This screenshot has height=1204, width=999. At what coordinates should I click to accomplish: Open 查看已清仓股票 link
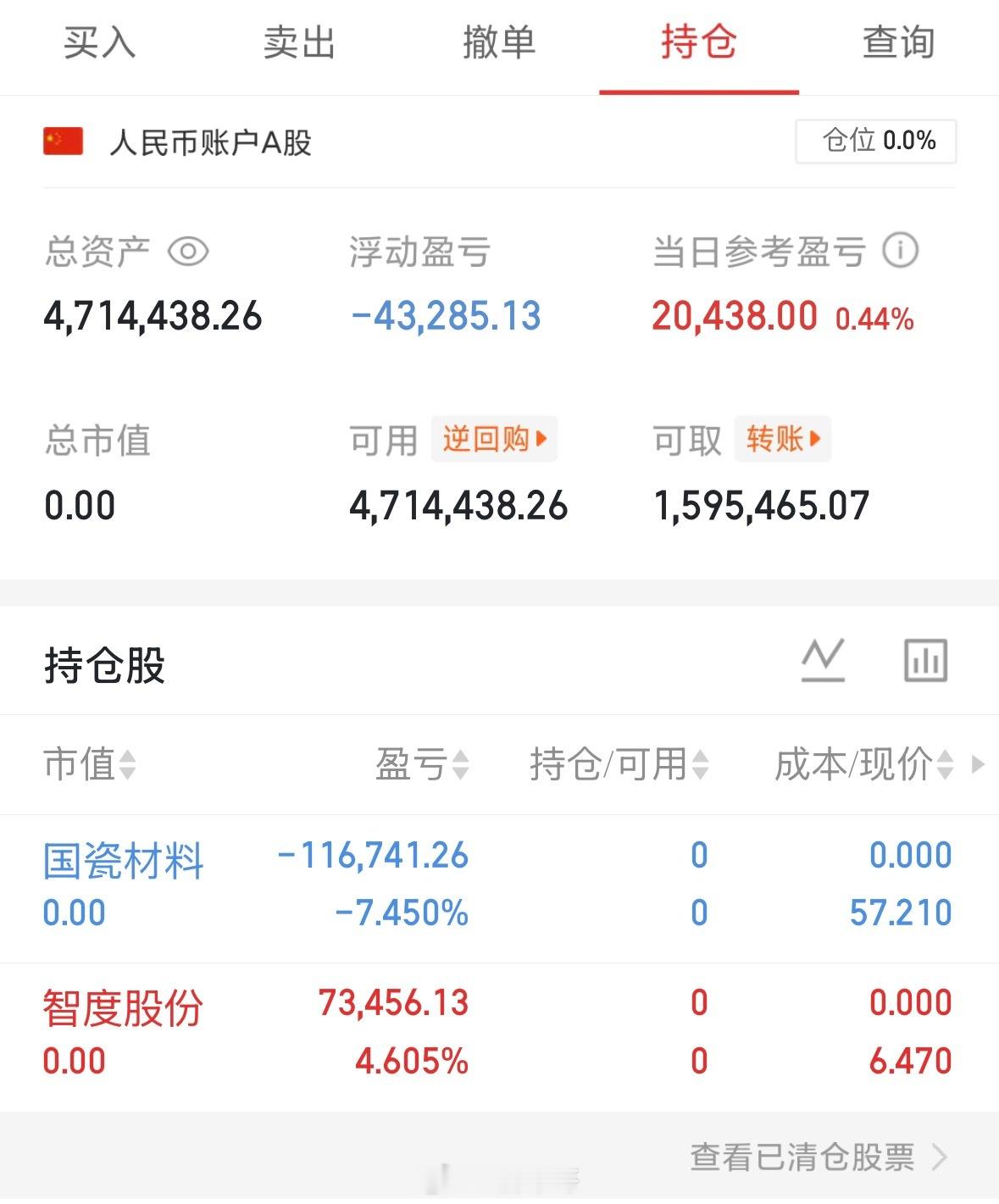819,1157
